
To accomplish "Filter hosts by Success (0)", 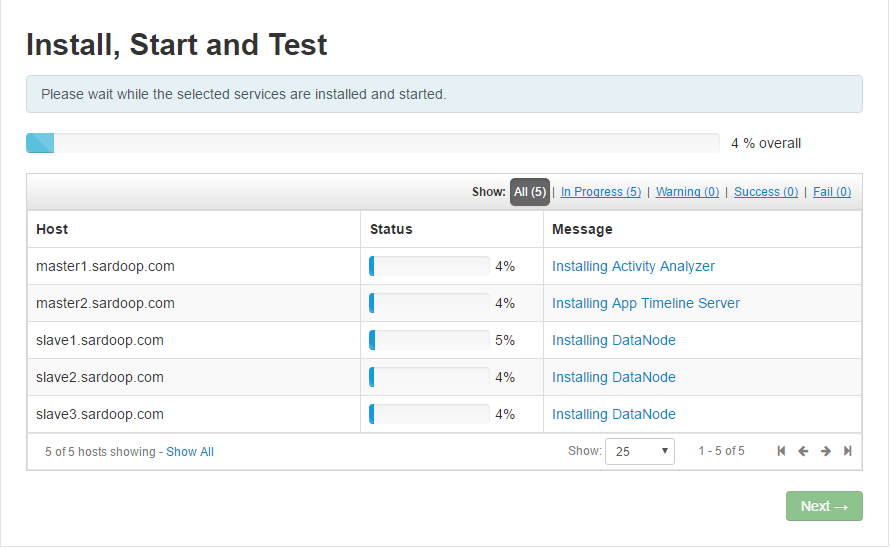I will [x=765, y=192].
